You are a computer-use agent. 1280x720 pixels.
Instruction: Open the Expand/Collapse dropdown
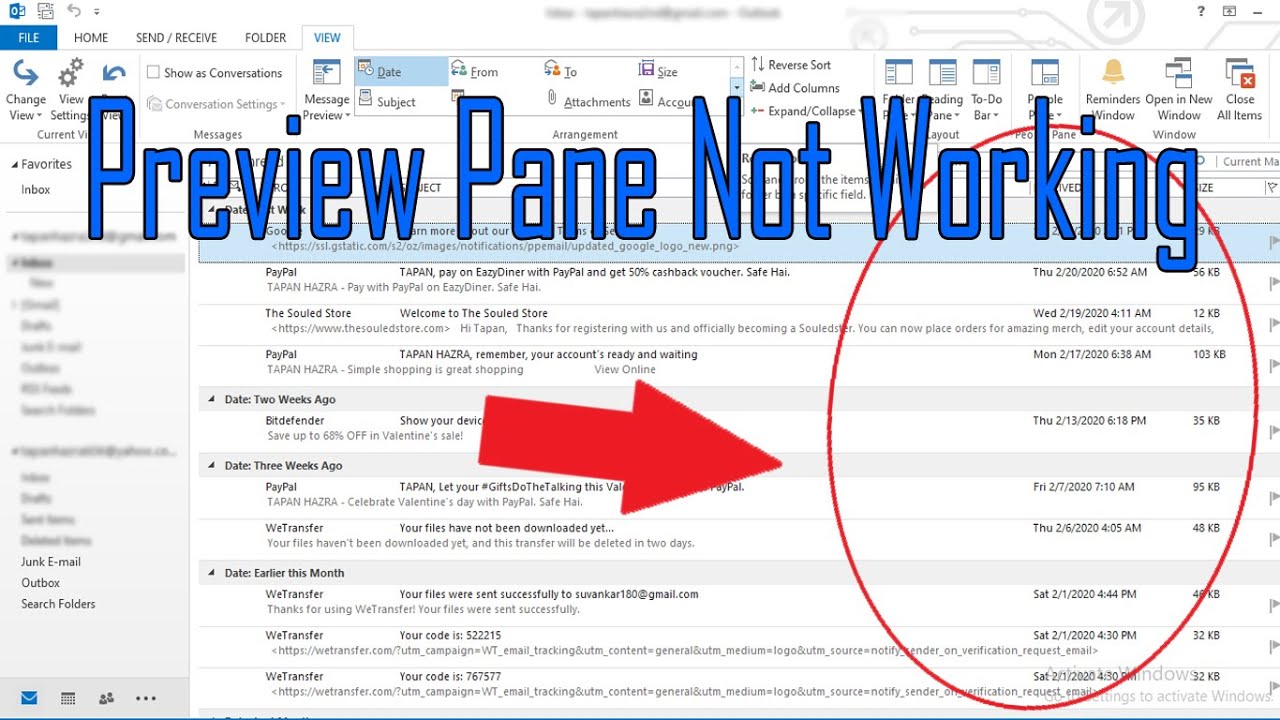(805, 111)
